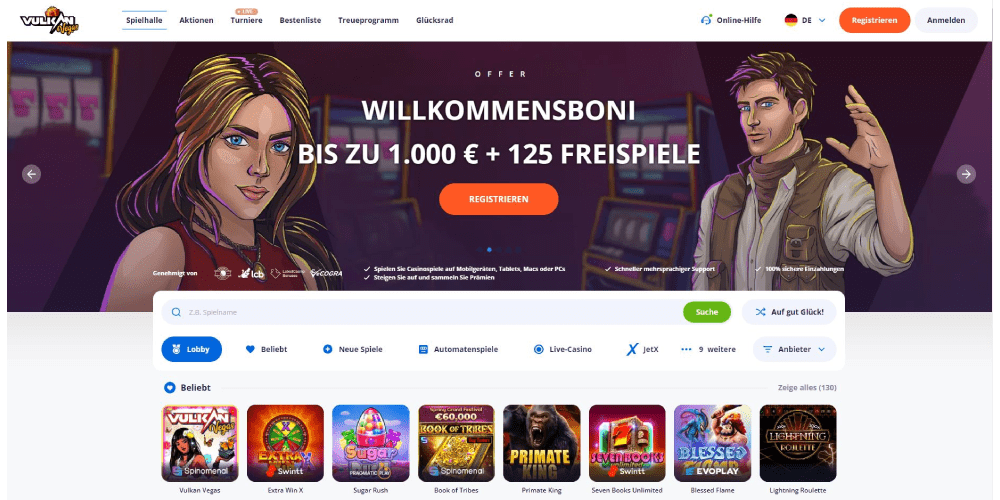The width and height of the screenshot is (1000, 500).
Task: Open Primate King game thumbnail
Action: point(541,443)
